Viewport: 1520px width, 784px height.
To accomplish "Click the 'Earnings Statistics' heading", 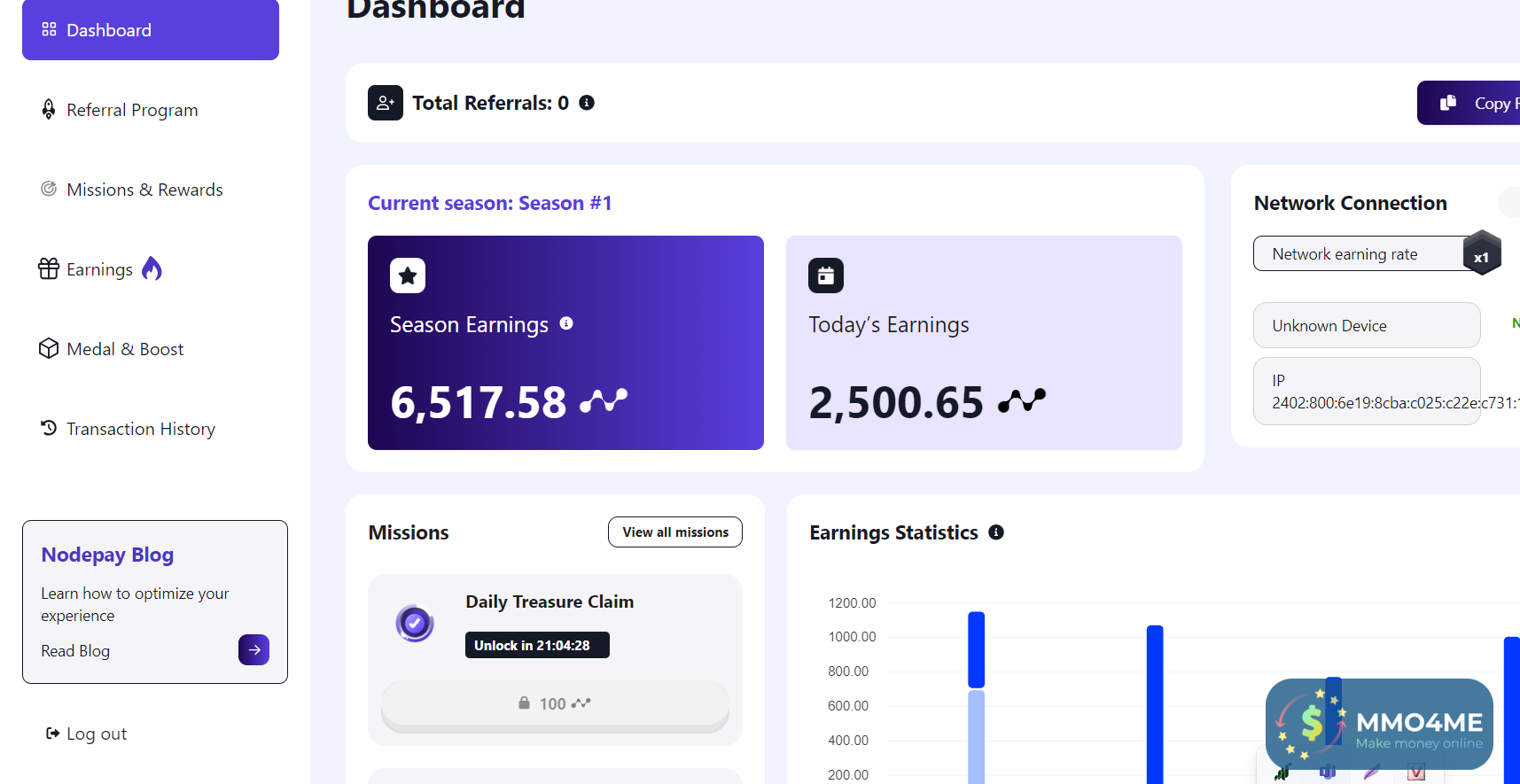I will pyautogui.click(x=893, y=532).
